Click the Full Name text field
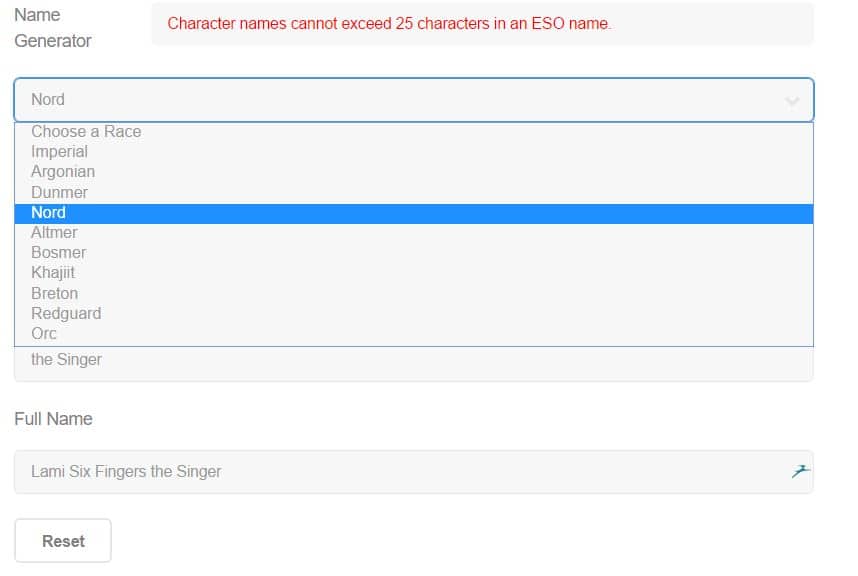 pyautogui.click(x=414, y=472)
